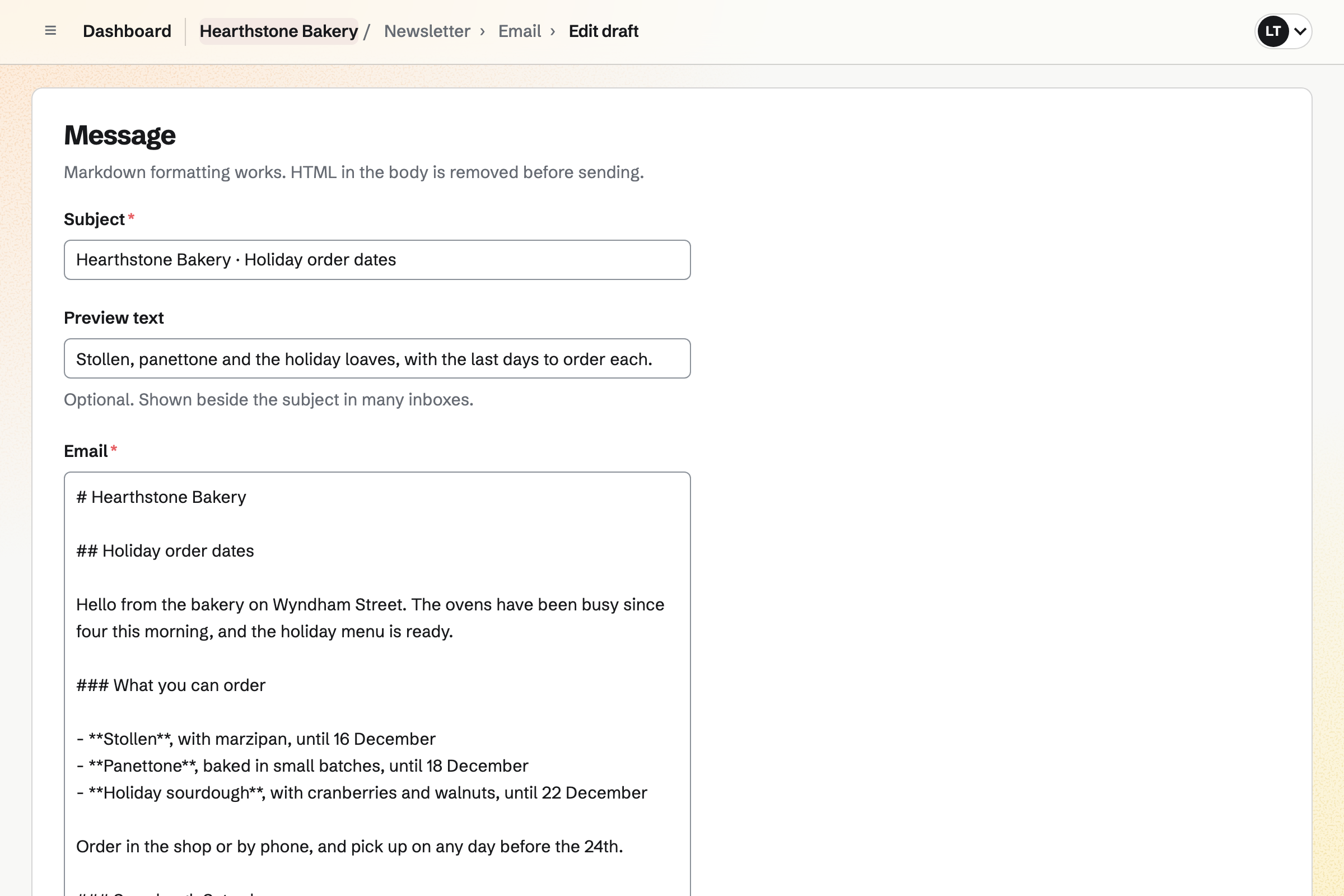Click the Message heading
The image size is (1344, 896).
tap(119, 136)
